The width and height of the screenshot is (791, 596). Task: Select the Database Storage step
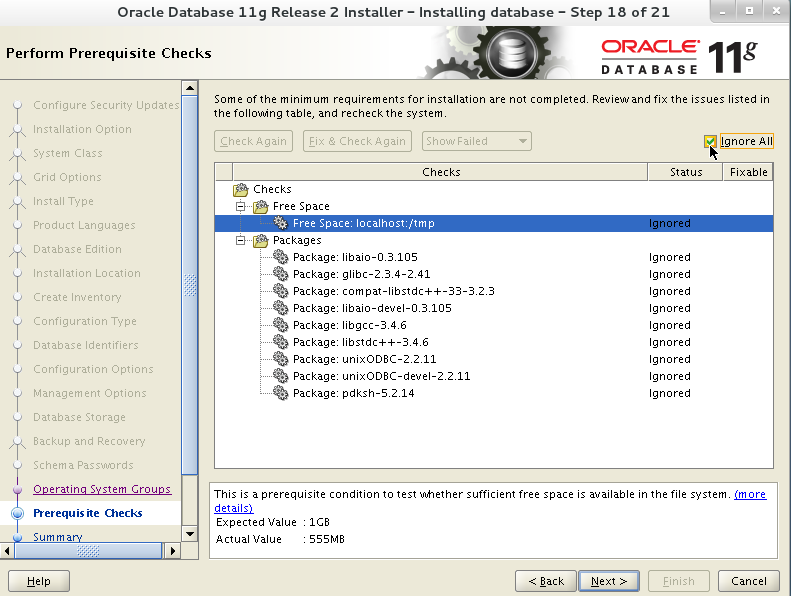tap(79, 417)
